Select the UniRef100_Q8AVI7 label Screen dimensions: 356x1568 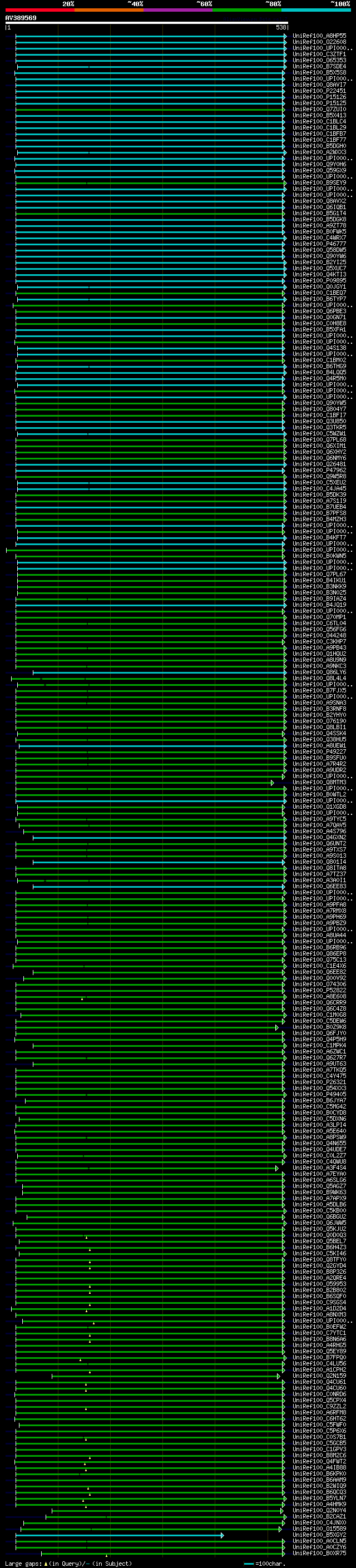tap(319, 85)
